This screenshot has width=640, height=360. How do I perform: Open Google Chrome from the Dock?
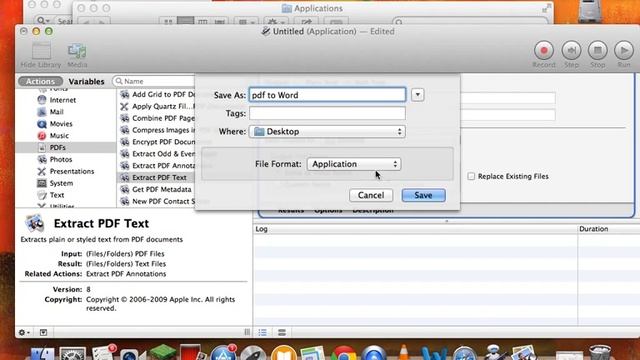click(x=344, y=353)
